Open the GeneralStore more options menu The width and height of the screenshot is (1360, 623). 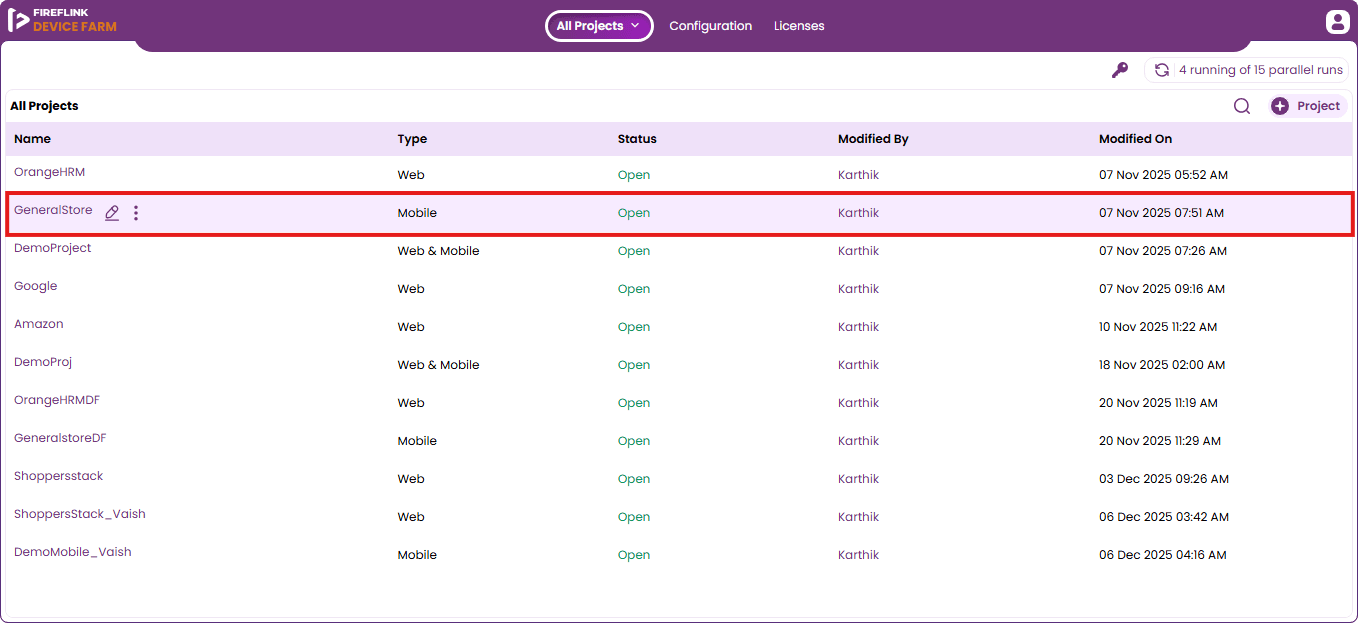pyautogui.click(x=136, y=212)
